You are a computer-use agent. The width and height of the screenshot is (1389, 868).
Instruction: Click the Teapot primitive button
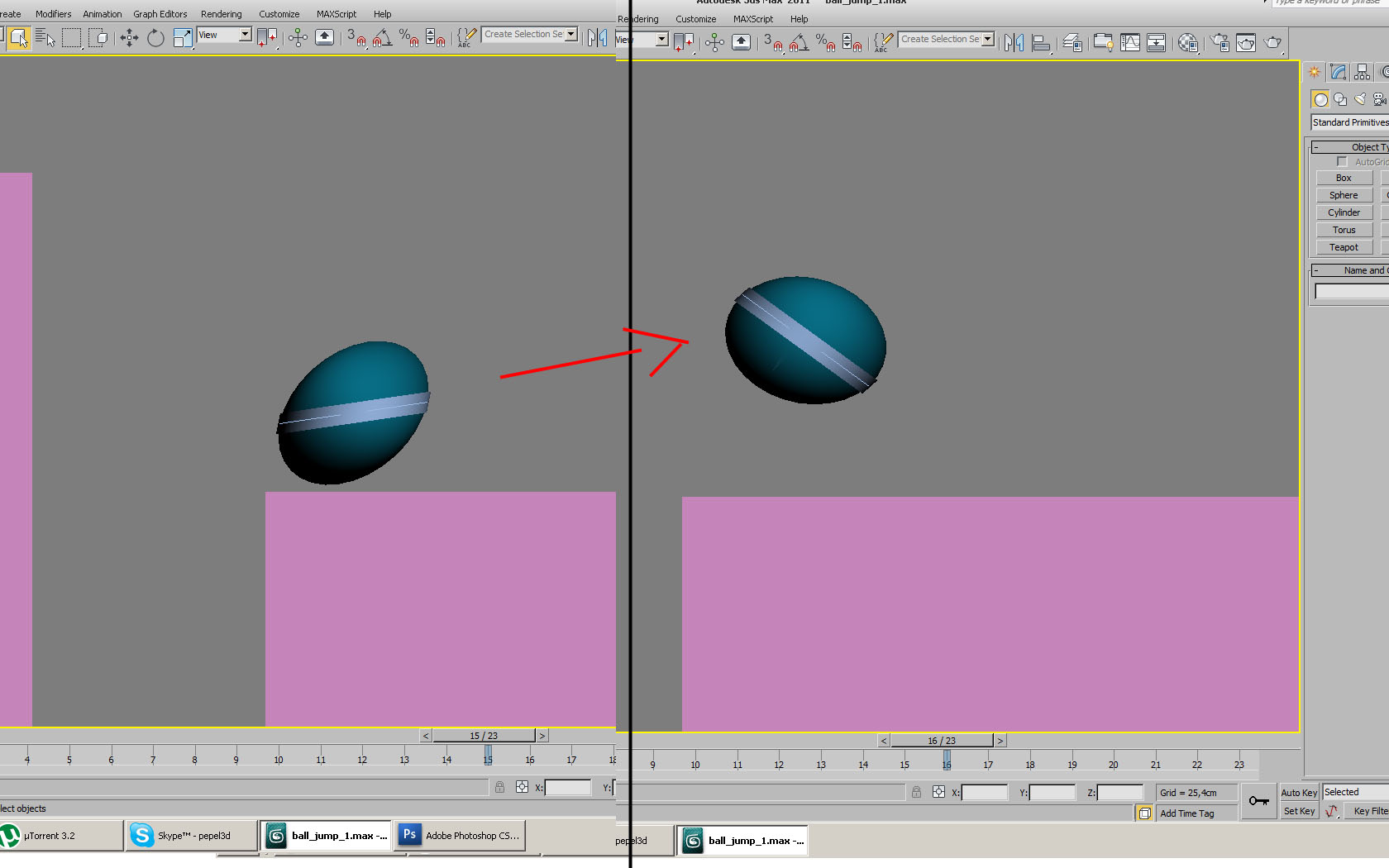pyautogui.click(x=1344, y=247)
